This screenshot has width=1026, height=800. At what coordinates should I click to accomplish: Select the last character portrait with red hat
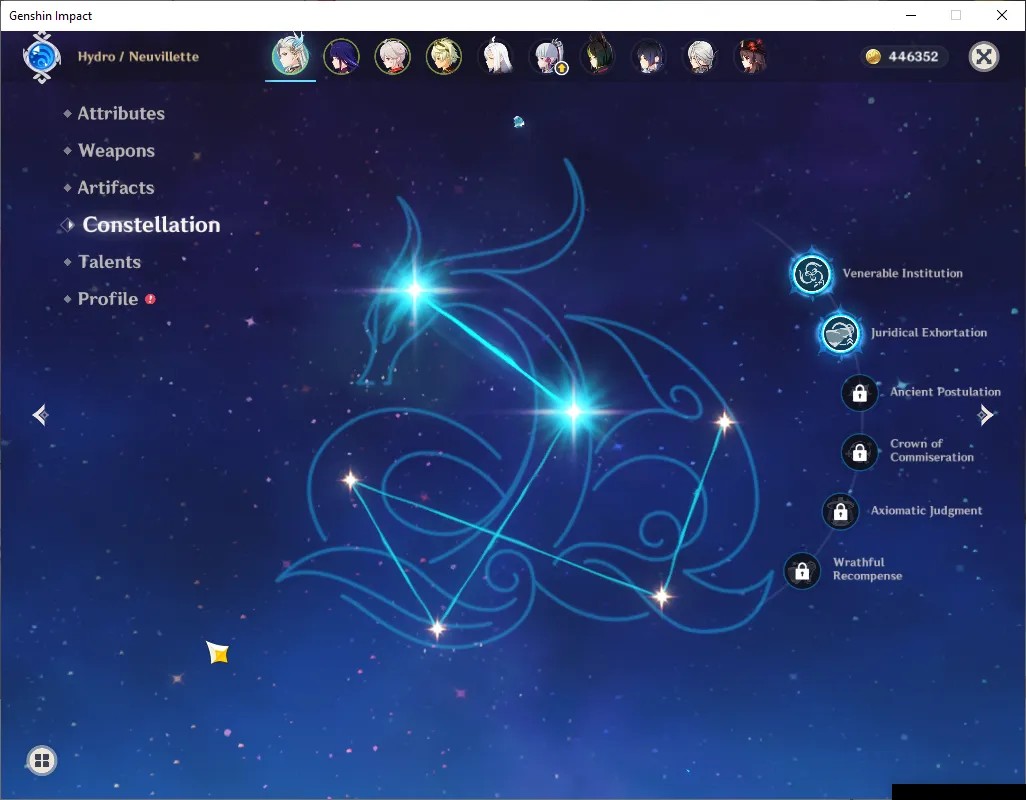(751, 56)
